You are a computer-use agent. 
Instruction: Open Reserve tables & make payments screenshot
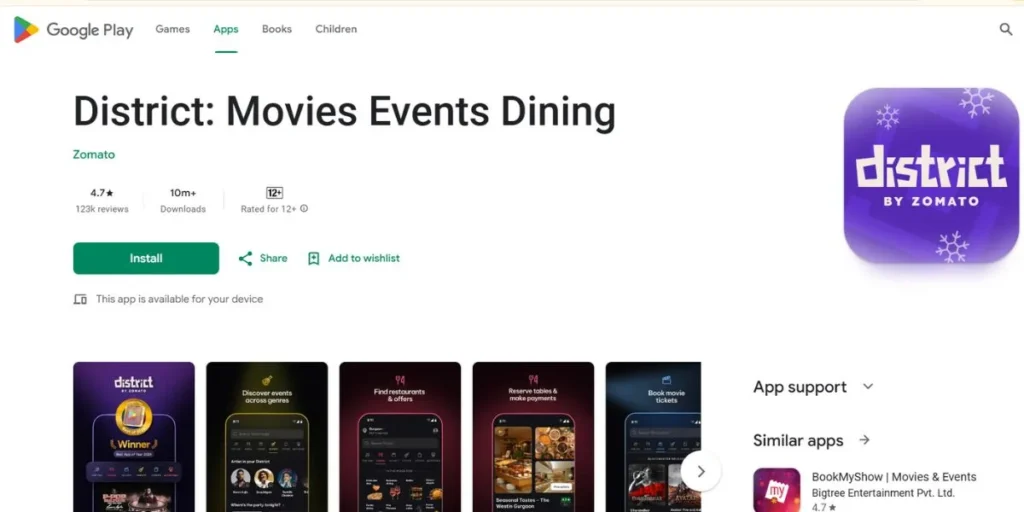(534, 437)
